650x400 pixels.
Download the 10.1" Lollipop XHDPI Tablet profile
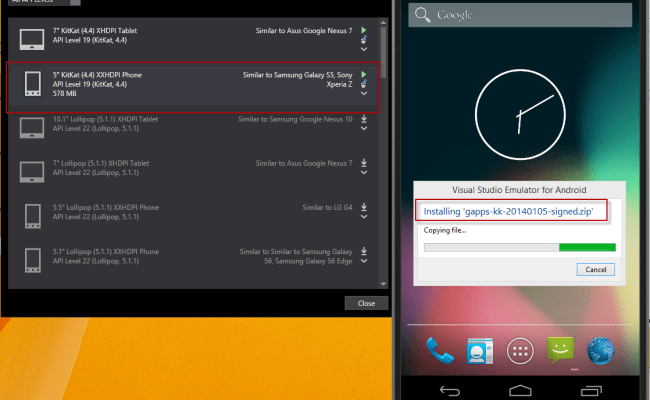click(x=364, y=119)
